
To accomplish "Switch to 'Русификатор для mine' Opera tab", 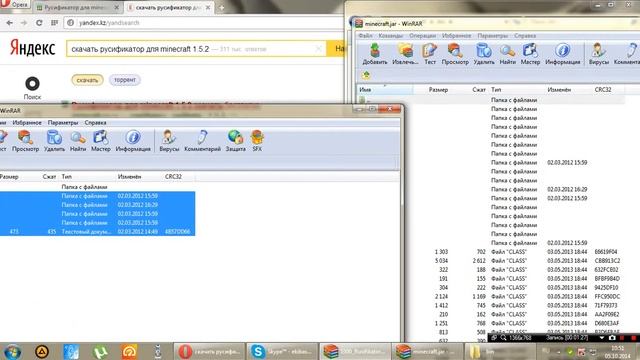I will point(76,7).
